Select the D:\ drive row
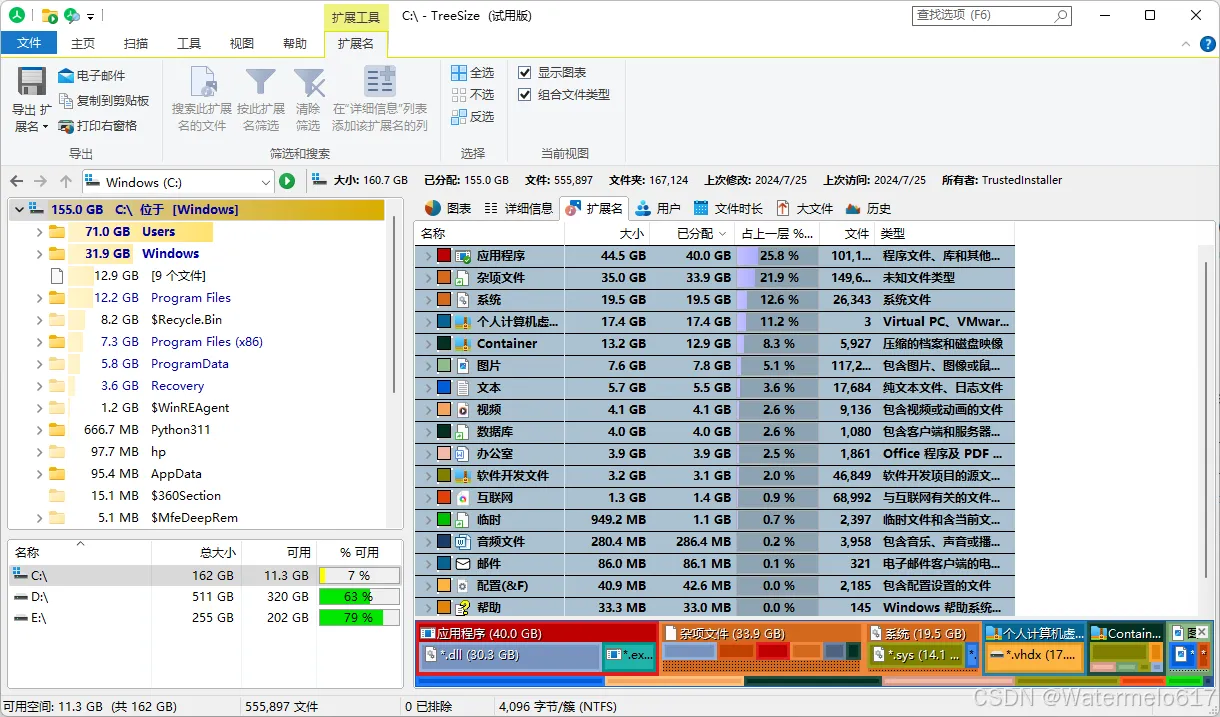Screen dimensions: 1220x717 pyautogui.click(x=205, y=597)
